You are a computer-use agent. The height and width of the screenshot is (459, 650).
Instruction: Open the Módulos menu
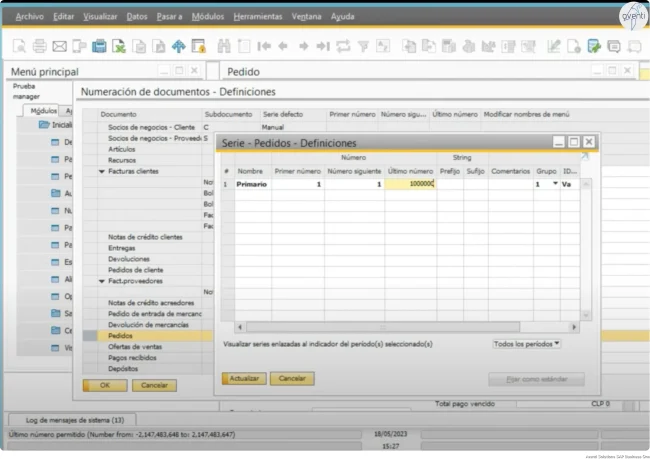(x=208, y=17)
